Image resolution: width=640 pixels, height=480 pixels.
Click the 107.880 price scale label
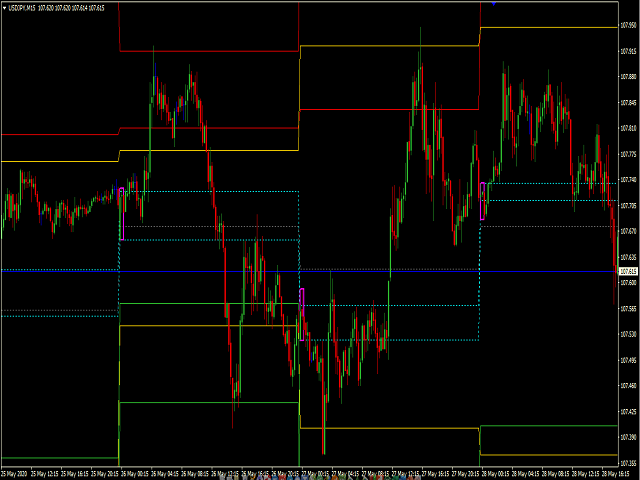click(x=628, y=77)
